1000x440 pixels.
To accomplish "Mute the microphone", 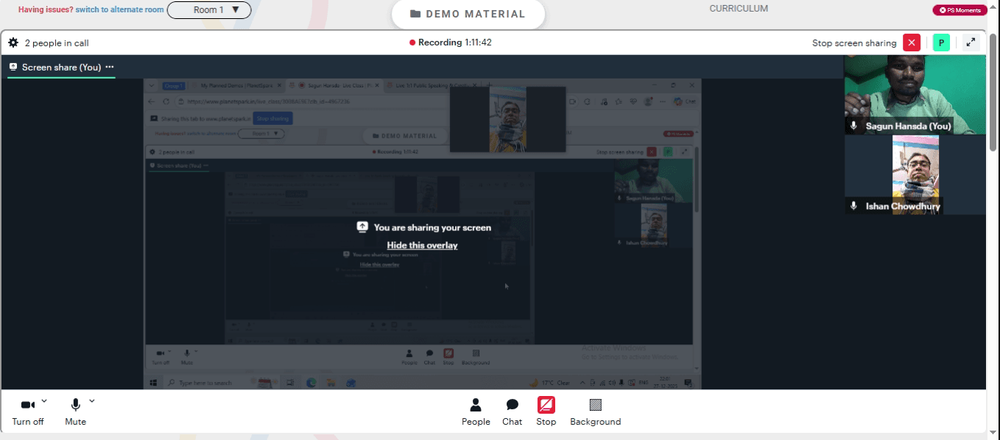I will (75, 412).
